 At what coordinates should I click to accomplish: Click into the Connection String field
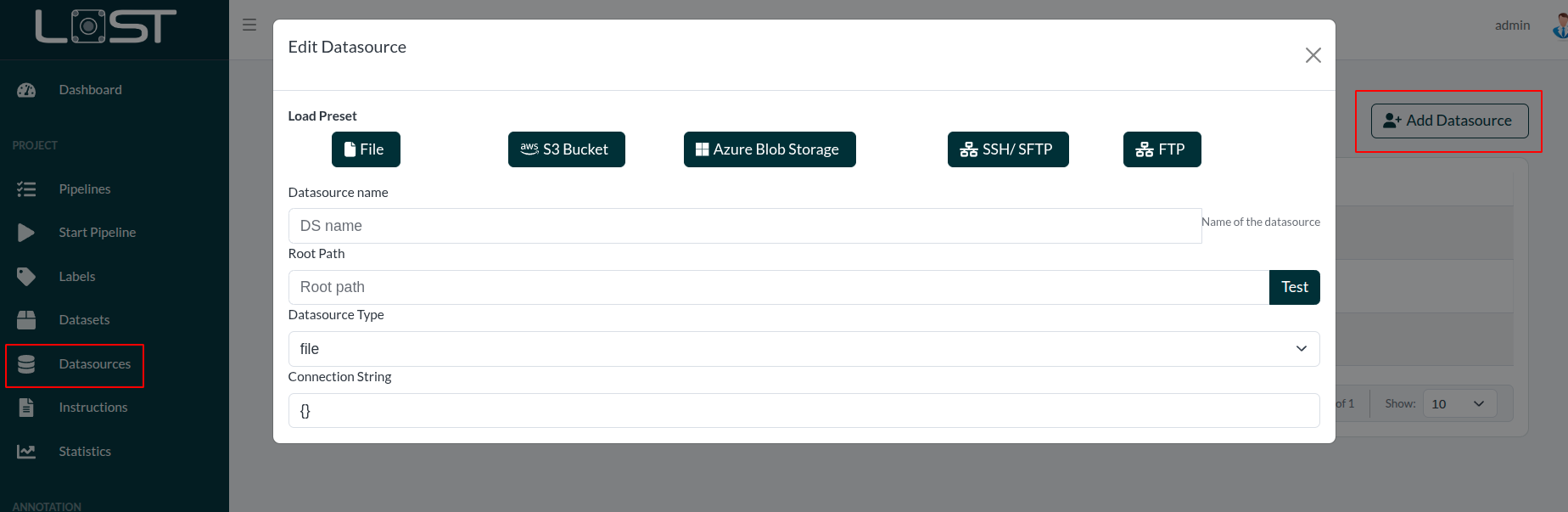point(803,411)
